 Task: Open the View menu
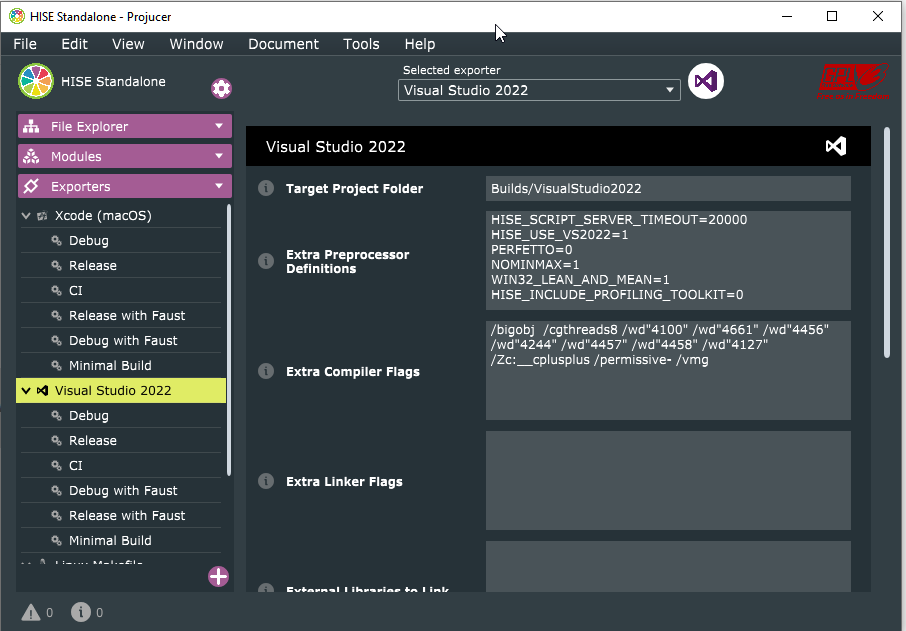click(128, 44)
